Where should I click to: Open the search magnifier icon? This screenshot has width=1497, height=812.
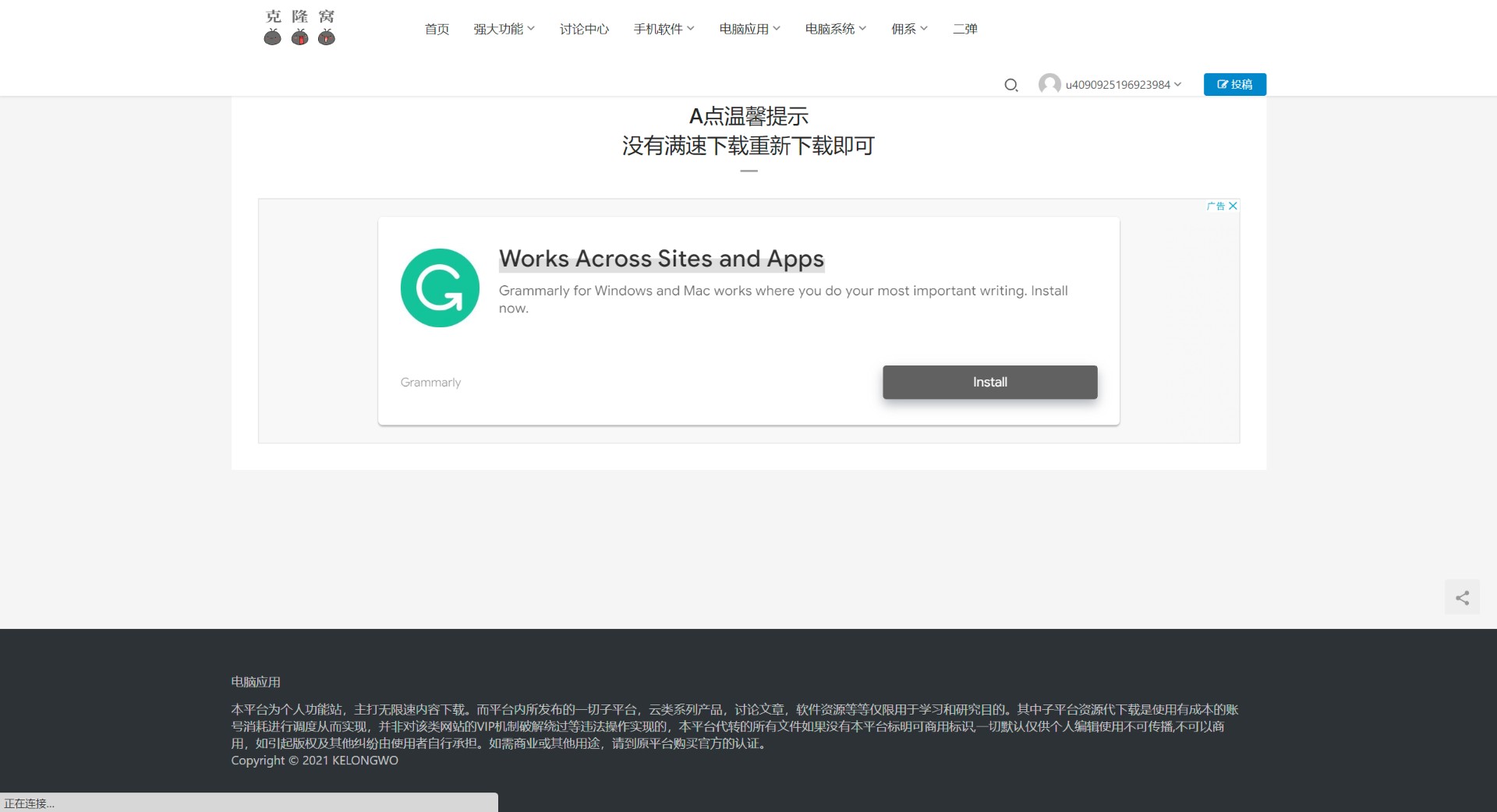1011,85
